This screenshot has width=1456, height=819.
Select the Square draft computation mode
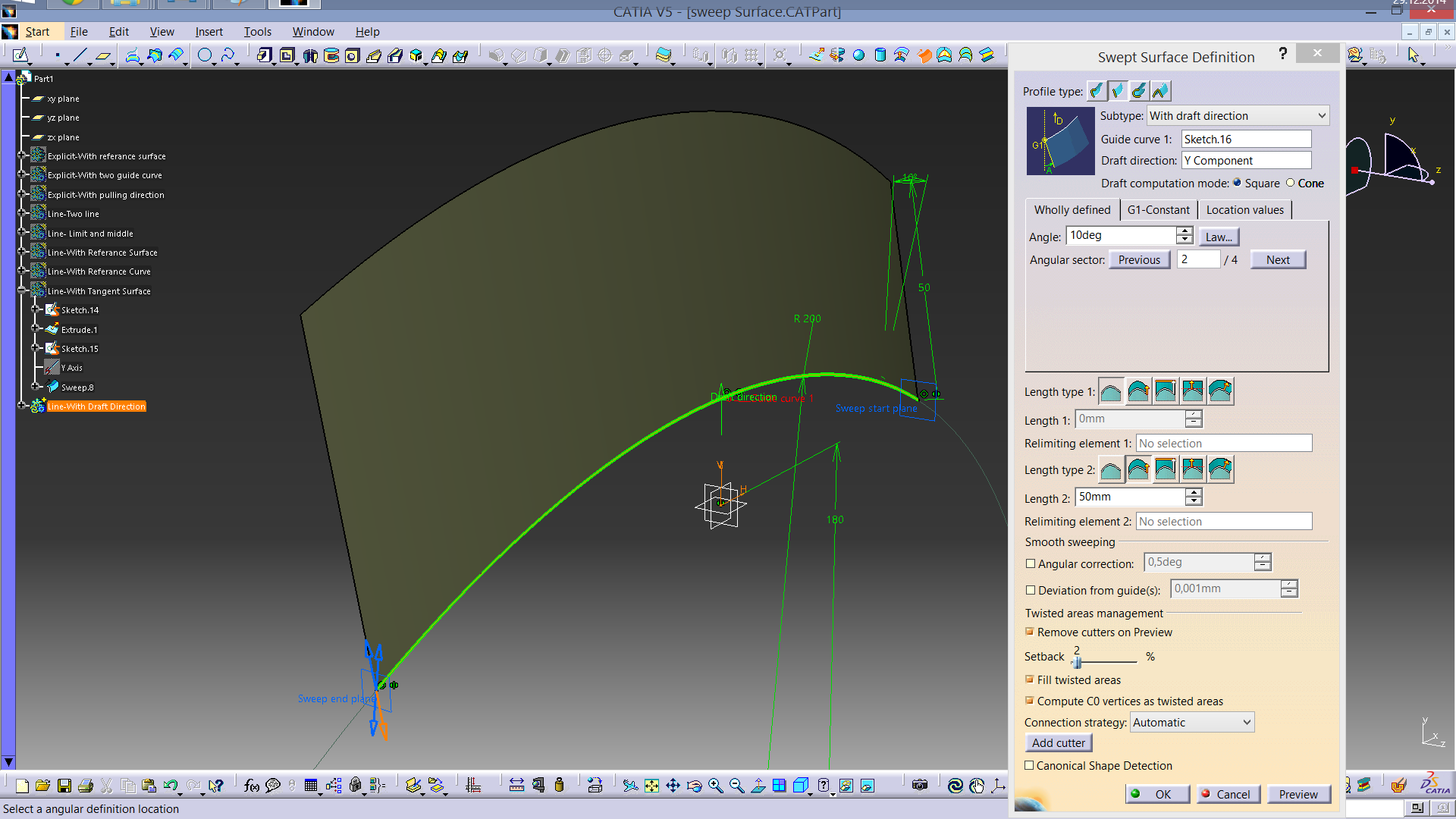1237,183
